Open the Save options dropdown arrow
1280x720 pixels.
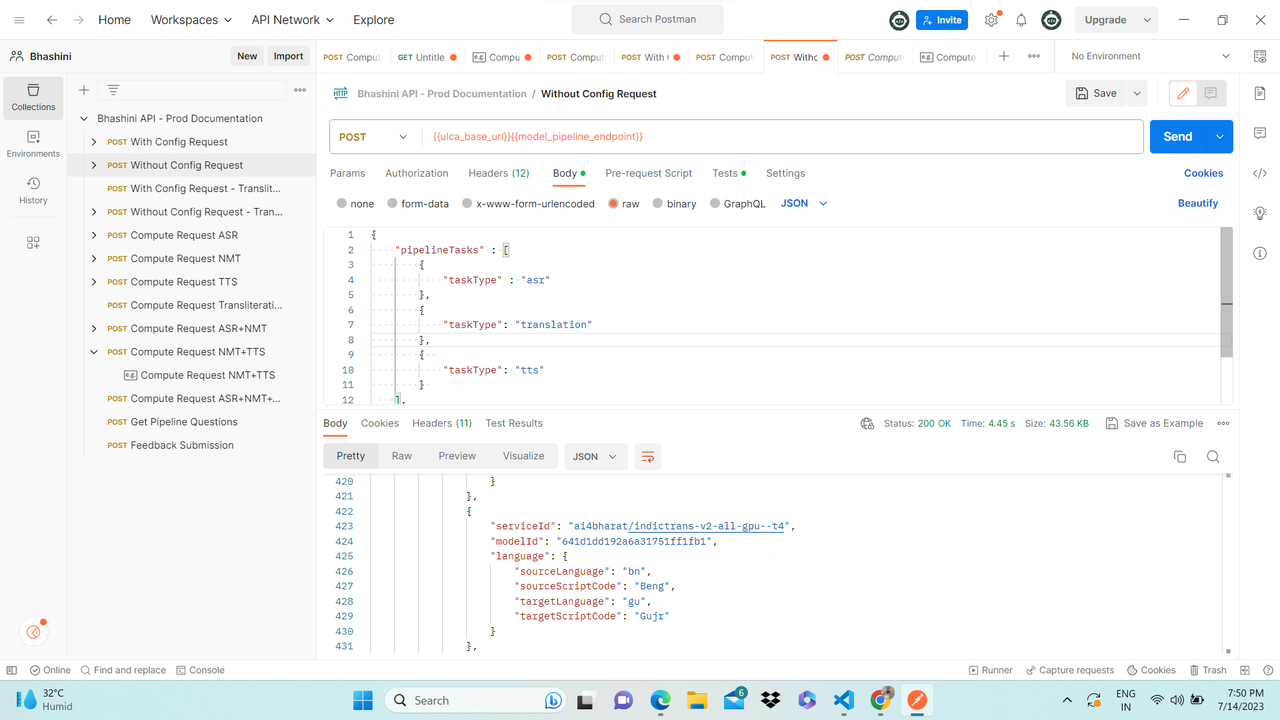pos(1137,93)
